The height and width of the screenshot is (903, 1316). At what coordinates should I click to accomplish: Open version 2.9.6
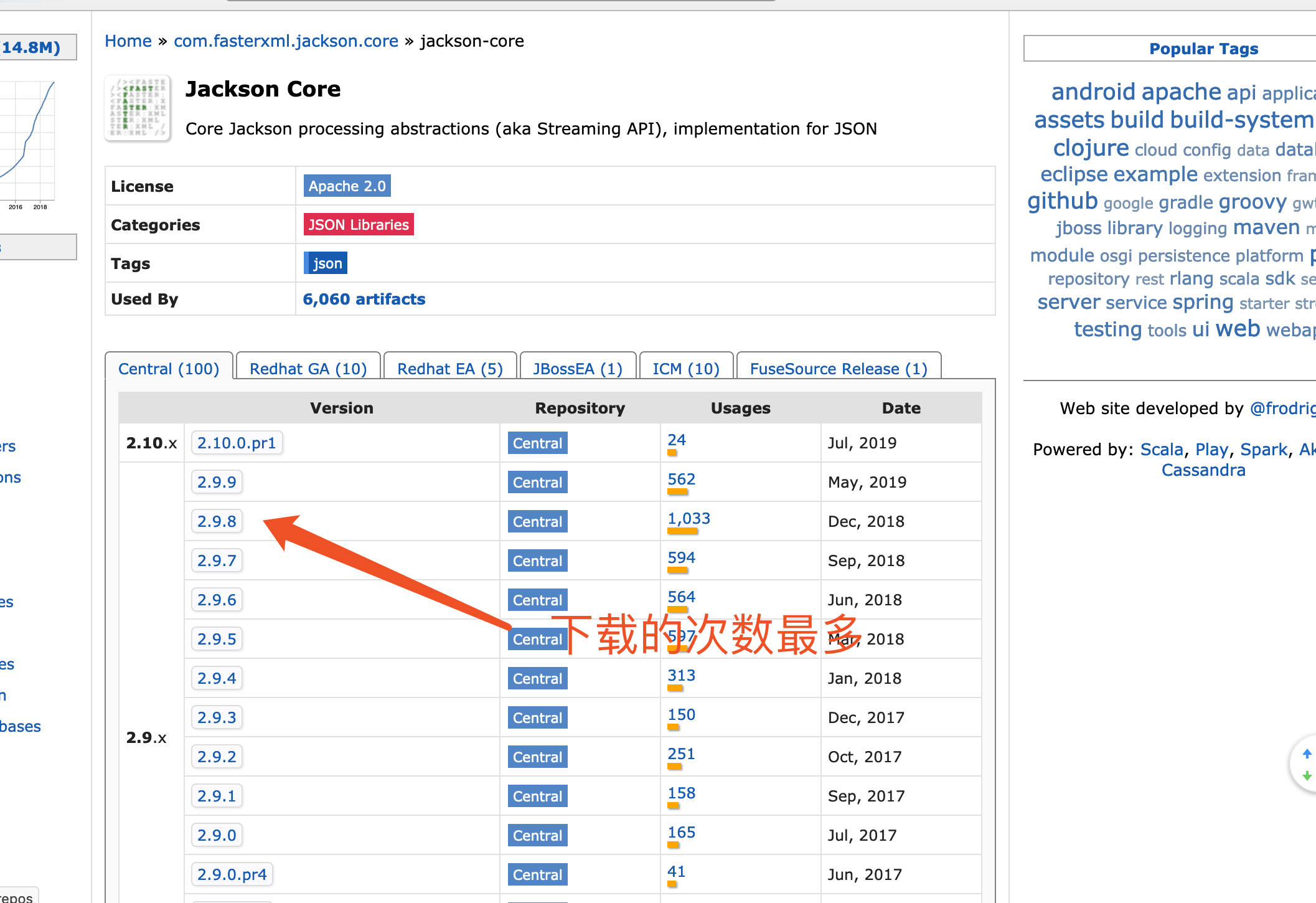pyautogui.click(x=217, y=600)
